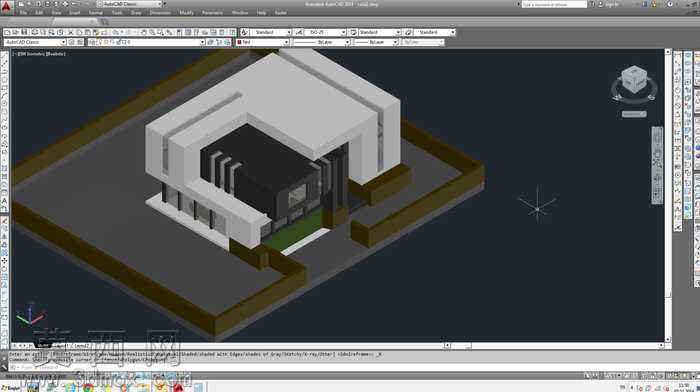Screen dimensions: 700x392
Task: Select the Circle tool in Draw toolbar
Action: tap(4, 103)
